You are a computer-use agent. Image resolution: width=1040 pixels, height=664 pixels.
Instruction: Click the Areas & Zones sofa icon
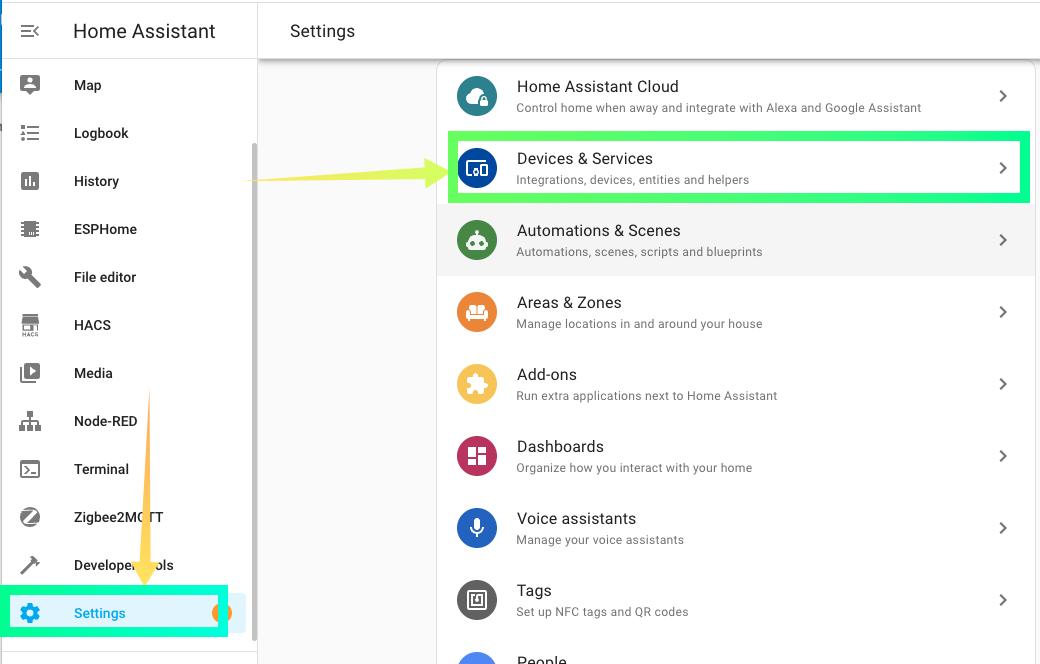[x=477, y=312]
